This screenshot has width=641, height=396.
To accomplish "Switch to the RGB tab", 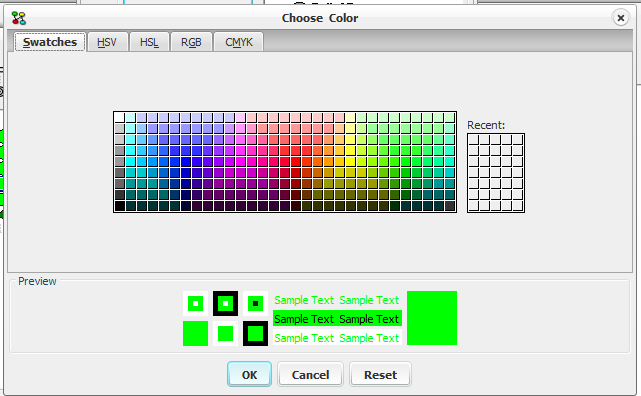I will point(191,42).
